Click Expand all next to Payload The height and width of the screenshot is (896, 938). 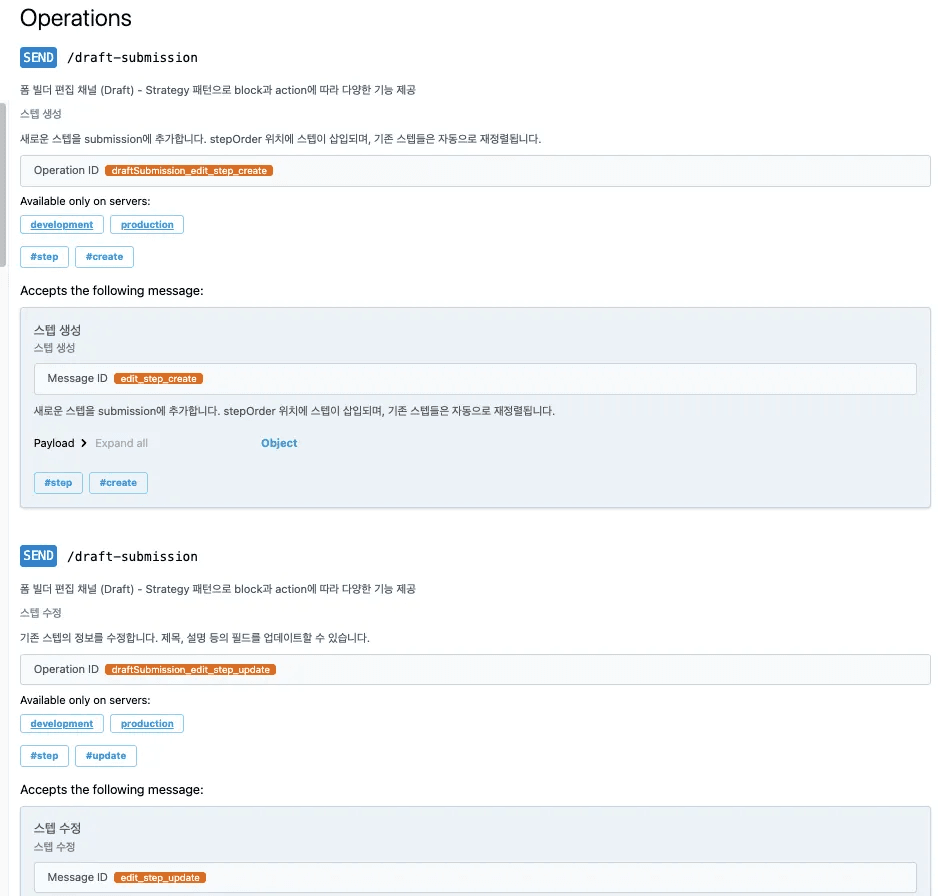tap(121, 443)
